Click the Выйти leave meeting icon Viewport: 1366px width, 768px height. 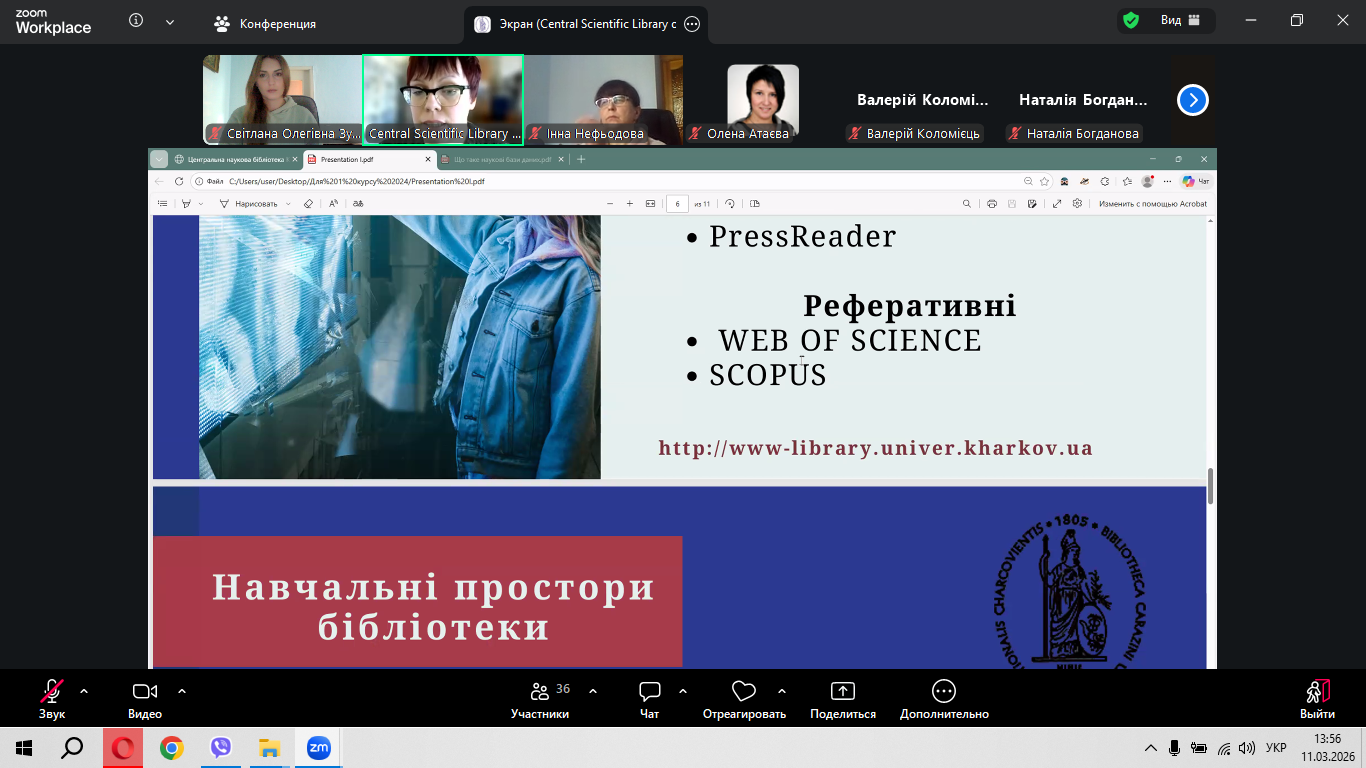[1317, 692]
